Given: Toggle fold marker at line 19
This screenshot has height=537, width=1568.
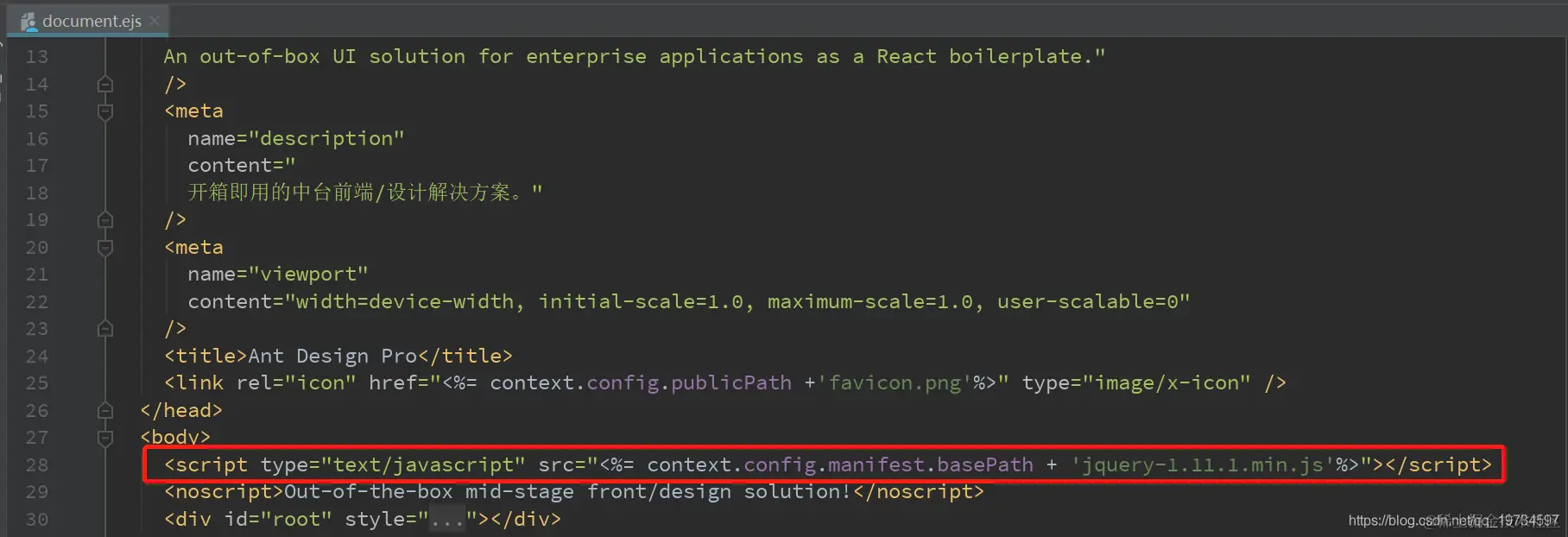Looking at the screenshot, I should click(x=105, y=220).
